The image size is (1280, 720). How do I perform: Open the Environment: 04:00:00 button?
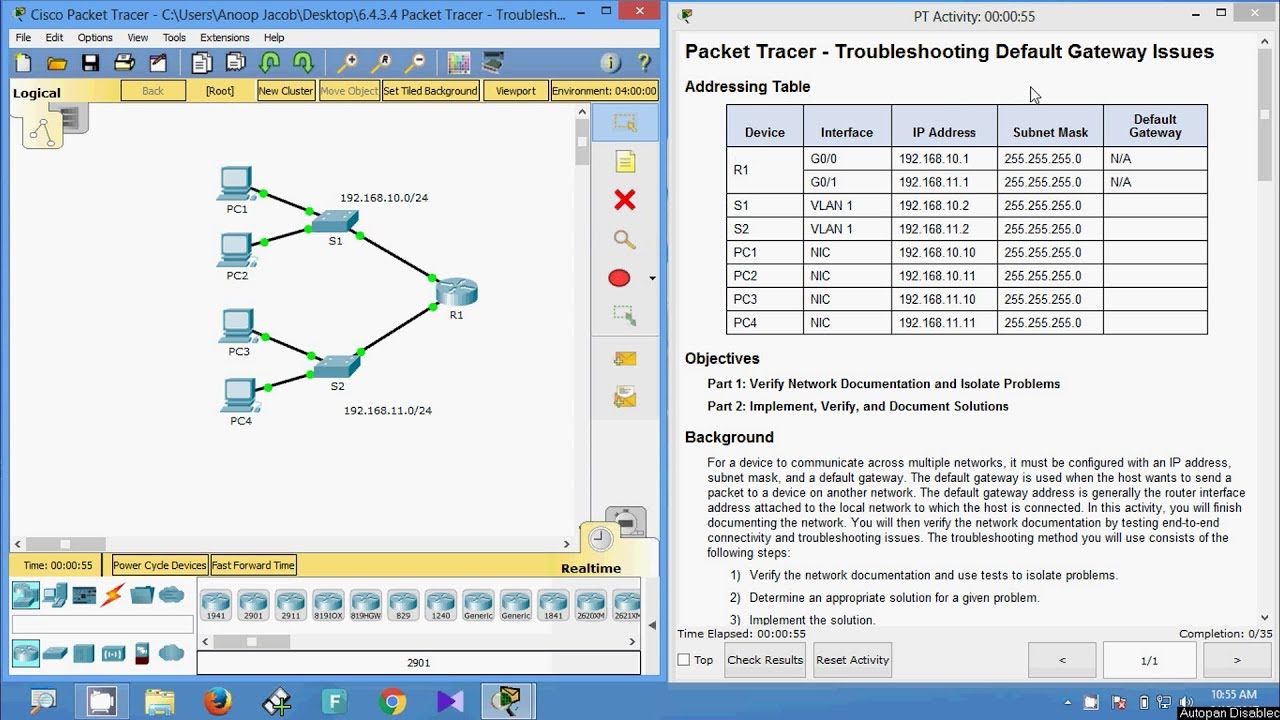tap(604, 91)
